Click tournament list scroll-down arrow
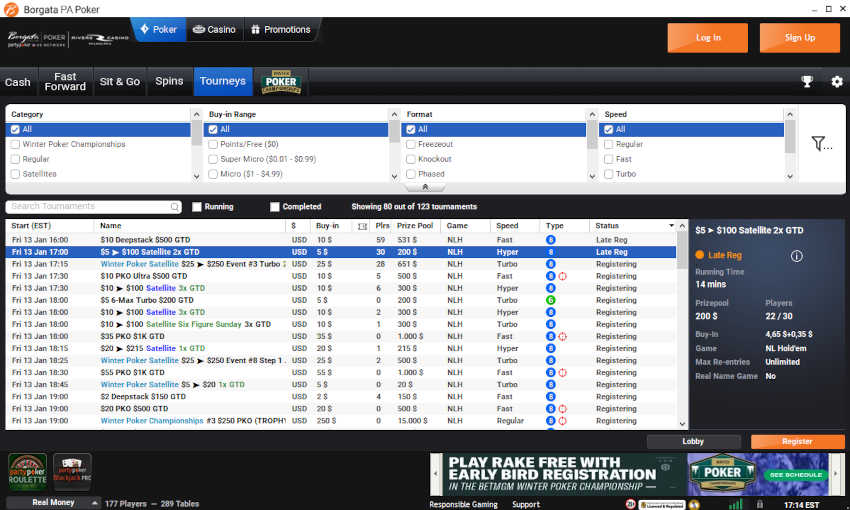 coord(682,424)
